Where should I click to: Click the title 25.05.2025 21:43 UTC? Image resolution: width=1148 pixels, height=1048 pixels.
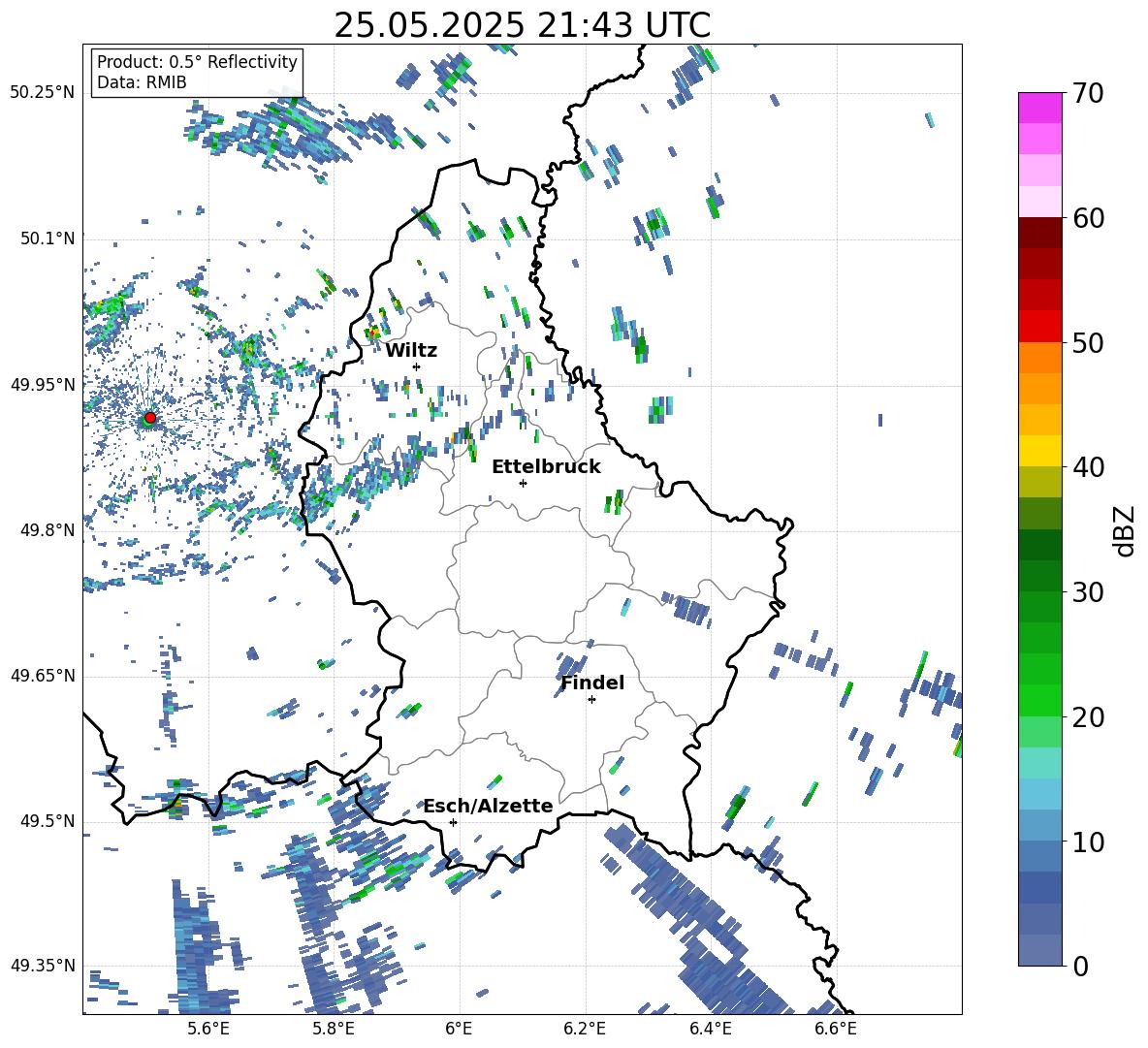[x=522, y=25]
